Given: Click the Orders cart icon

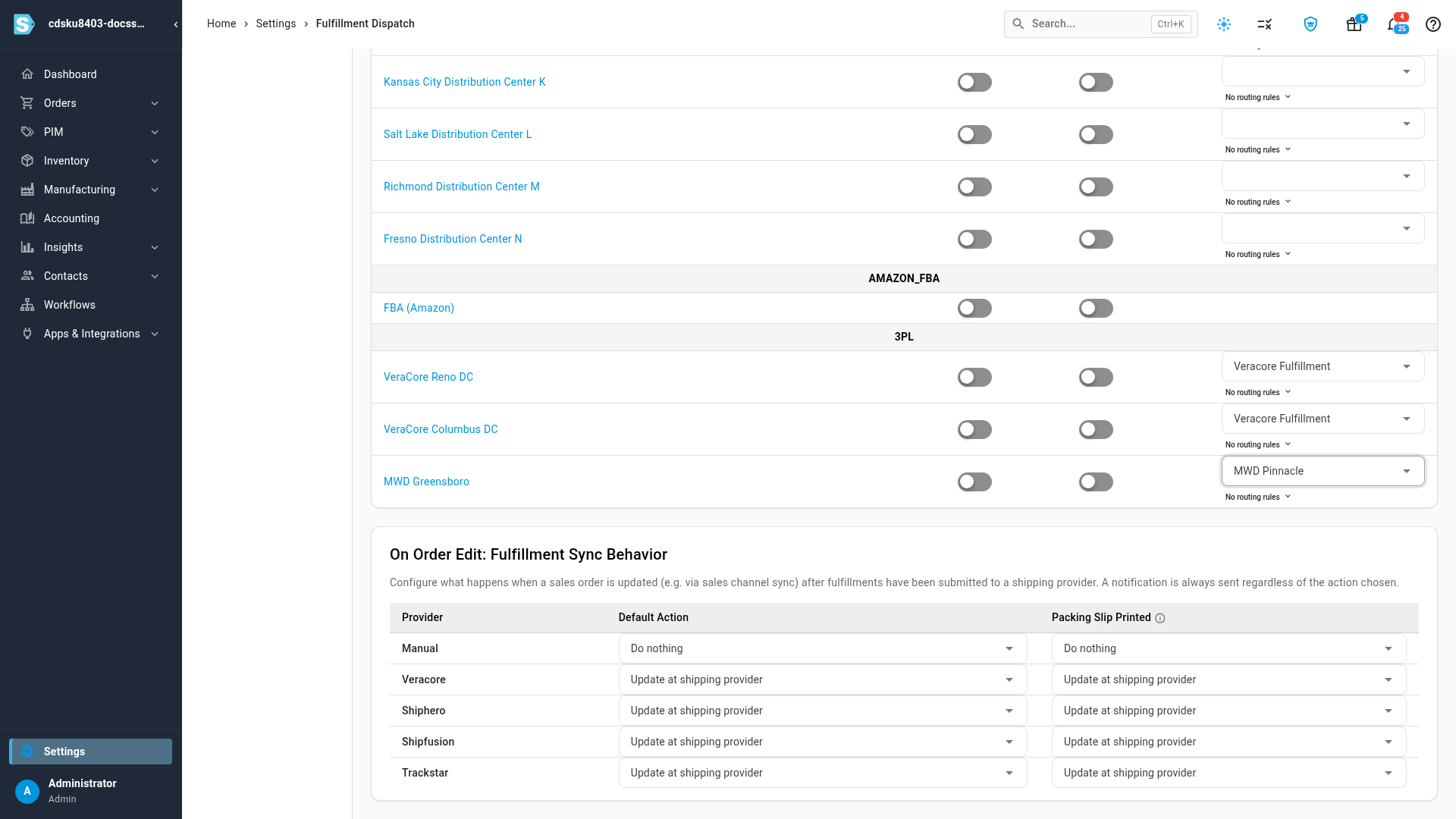Looking at the screenshot, I should point(27,103).
